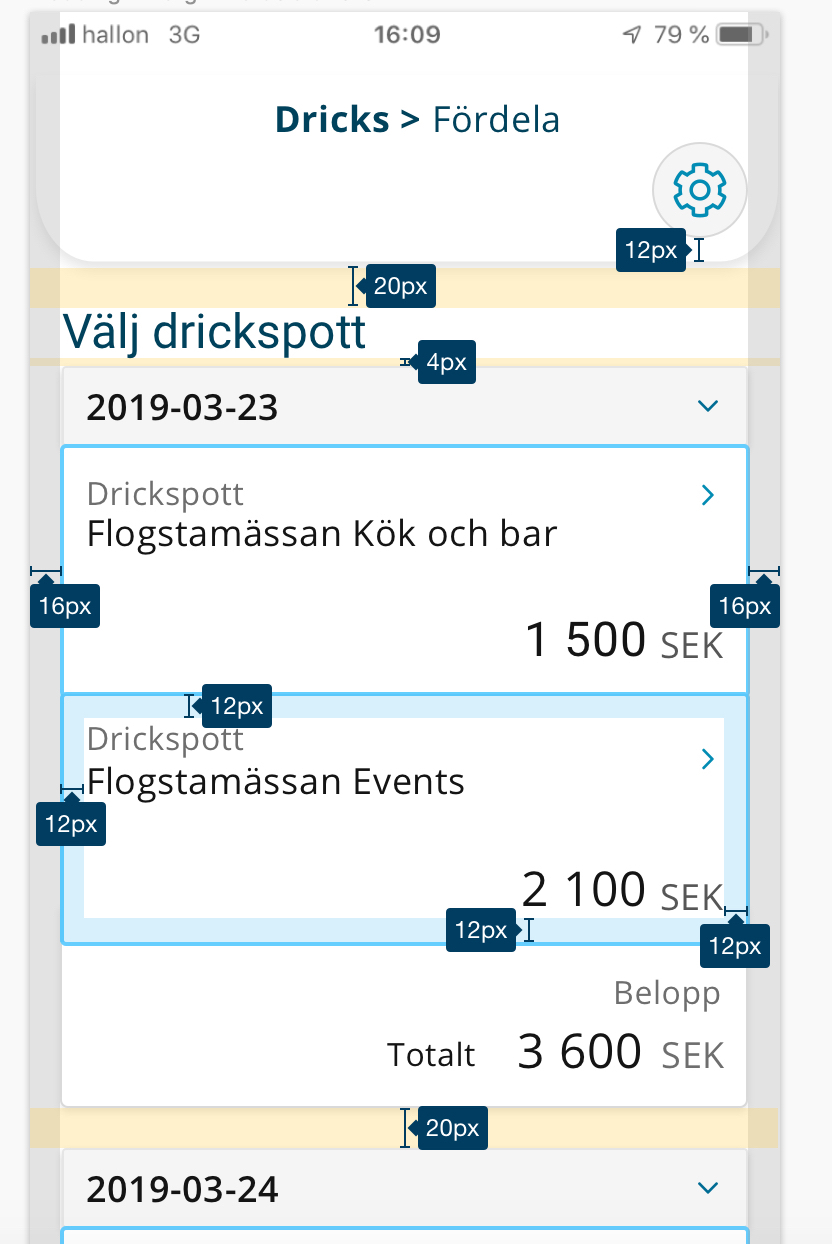Screen dimensions: 832x1244
Task: Select the Flogstamässan Events card
Action: coord(405,819)
